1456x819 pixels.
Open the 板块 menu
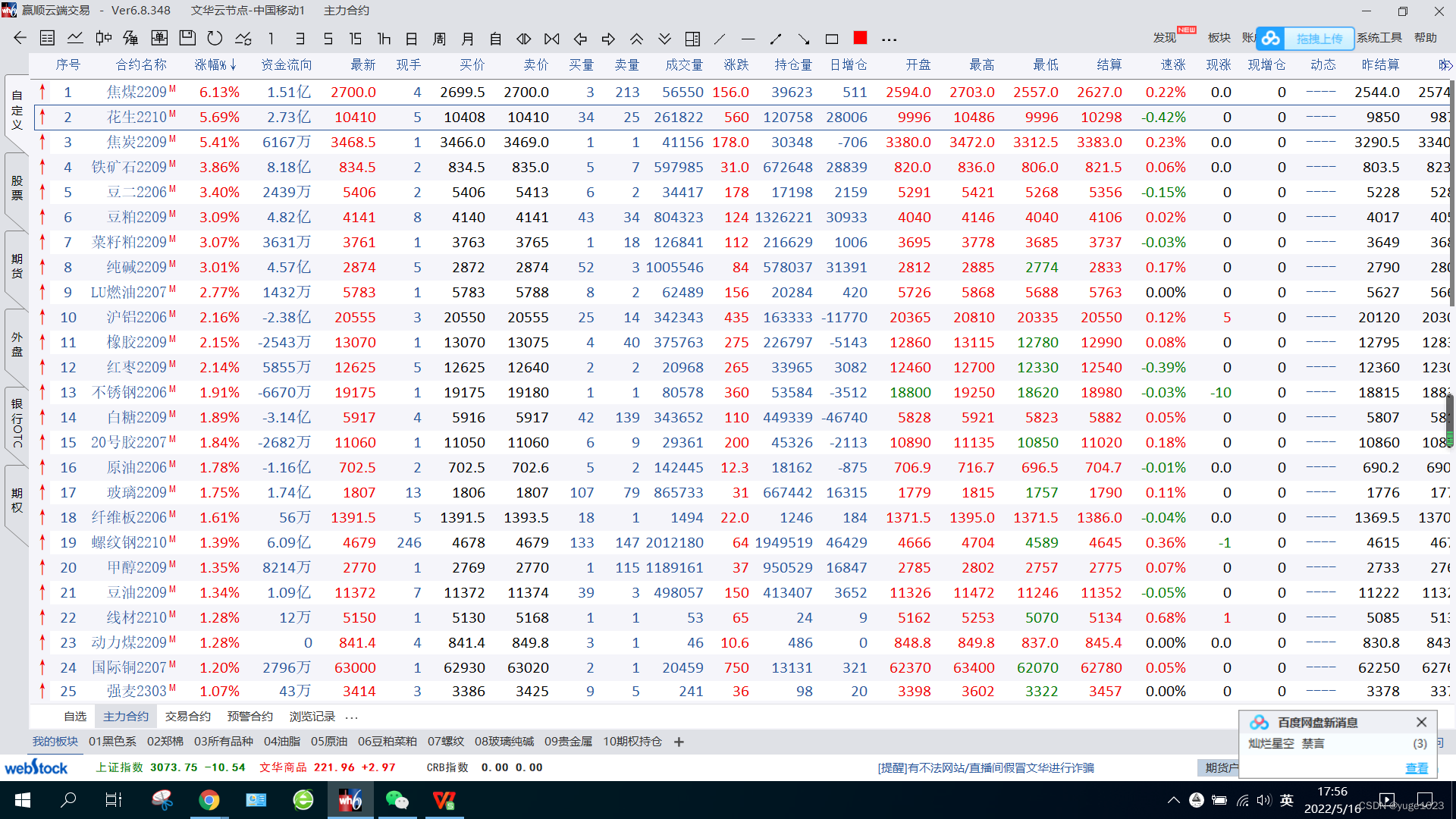pyautogui.click(x=1219, y=38)
